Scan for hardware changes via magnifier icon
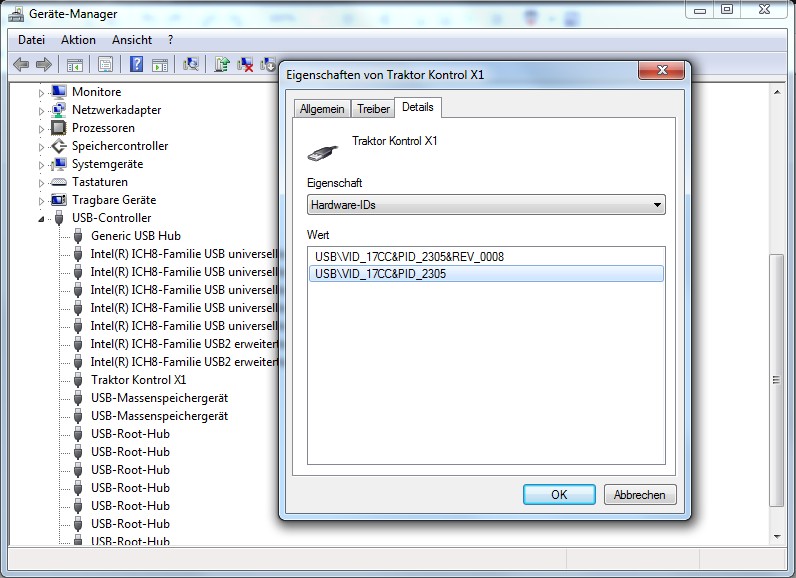This screenshot has width=796, height=578. [191, 64]
